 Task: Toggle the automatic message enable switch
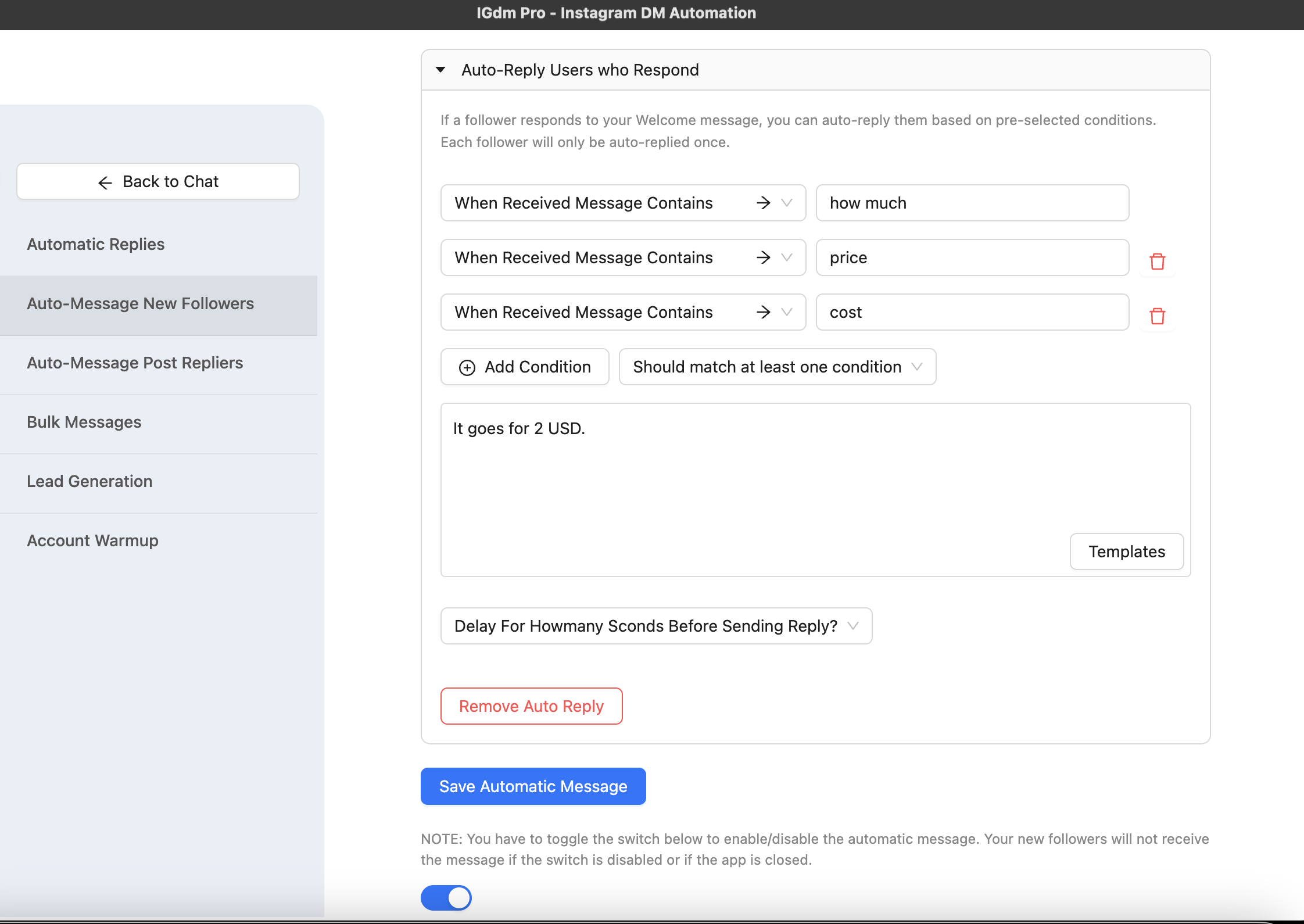446,897
